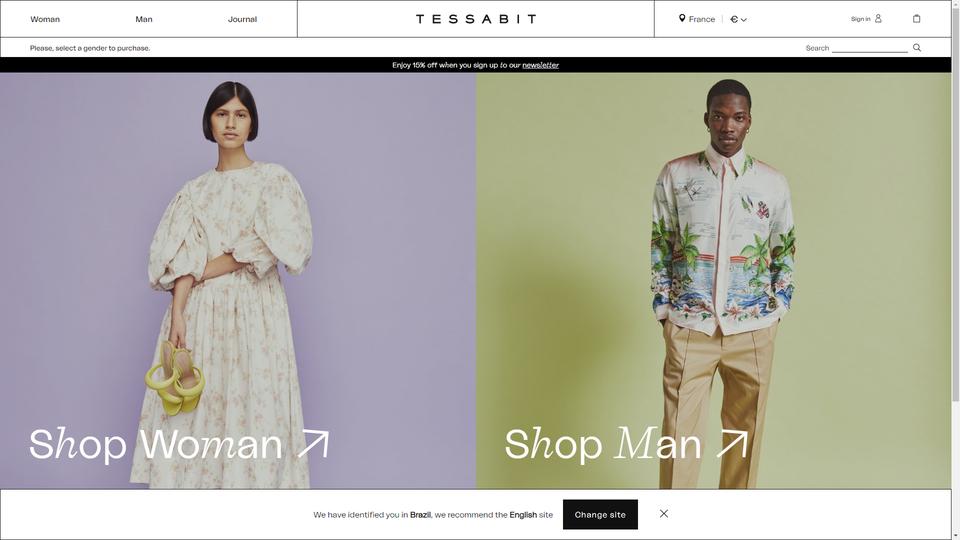Click the arrow beside Shop Man

click(x=732, y=444)
